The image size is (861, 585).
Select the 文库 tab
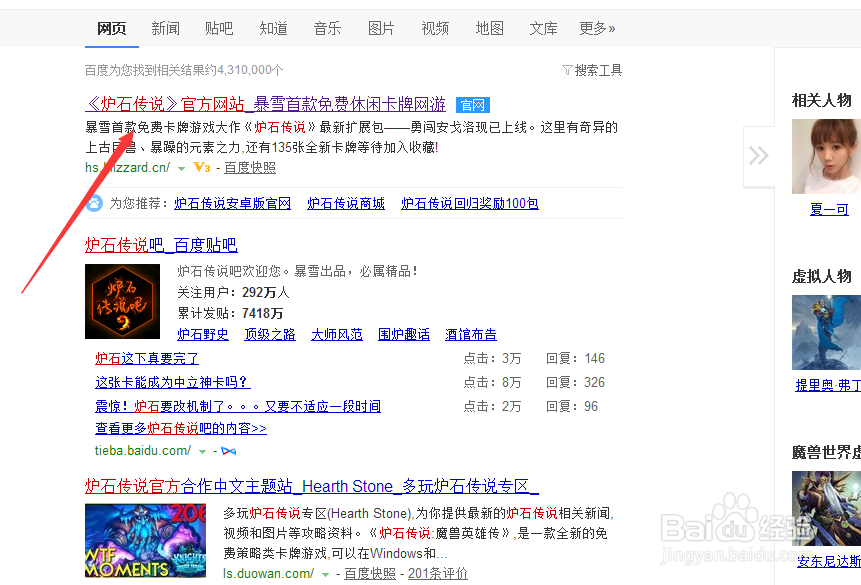[543, 28]
